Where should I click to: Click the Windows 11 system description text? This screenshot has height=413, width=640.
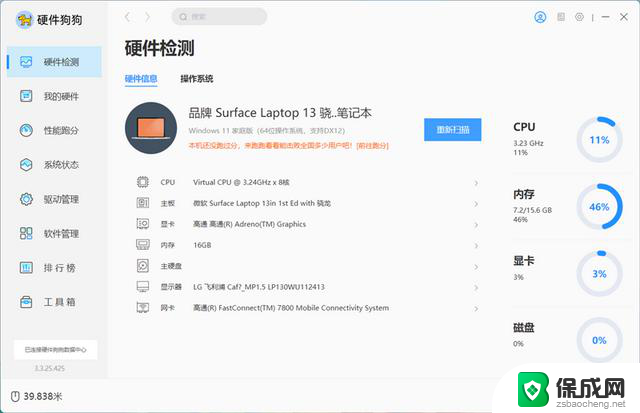(267, 131)
